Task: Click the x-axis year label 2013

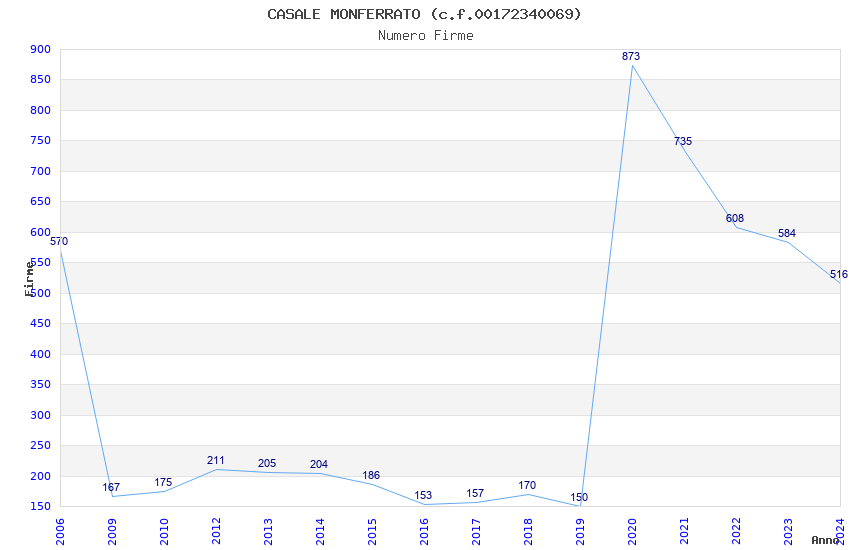Action: pyautogui.click(x=268, y=532)
